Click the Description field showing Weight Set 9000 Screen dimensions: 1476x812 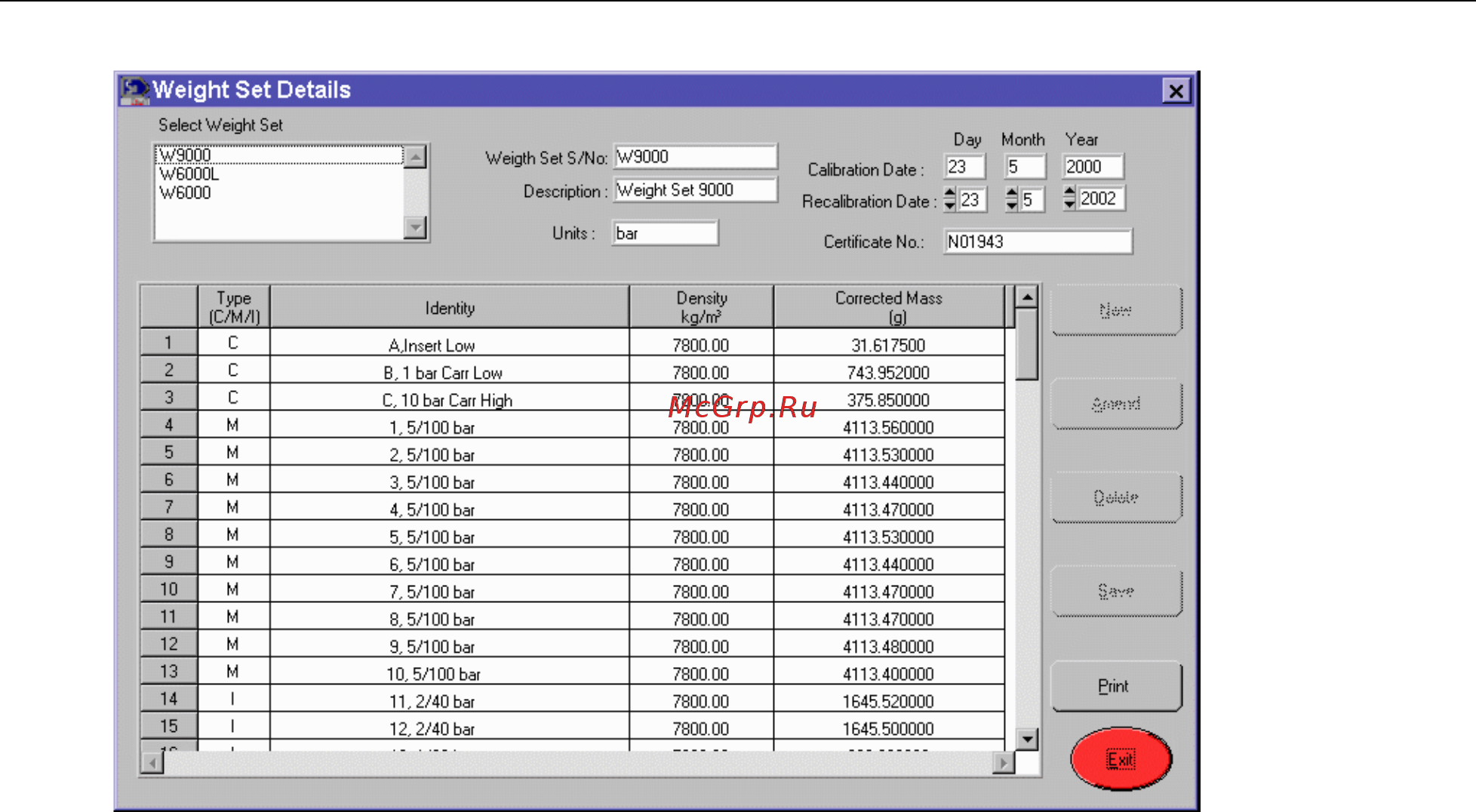pos(695,189)
